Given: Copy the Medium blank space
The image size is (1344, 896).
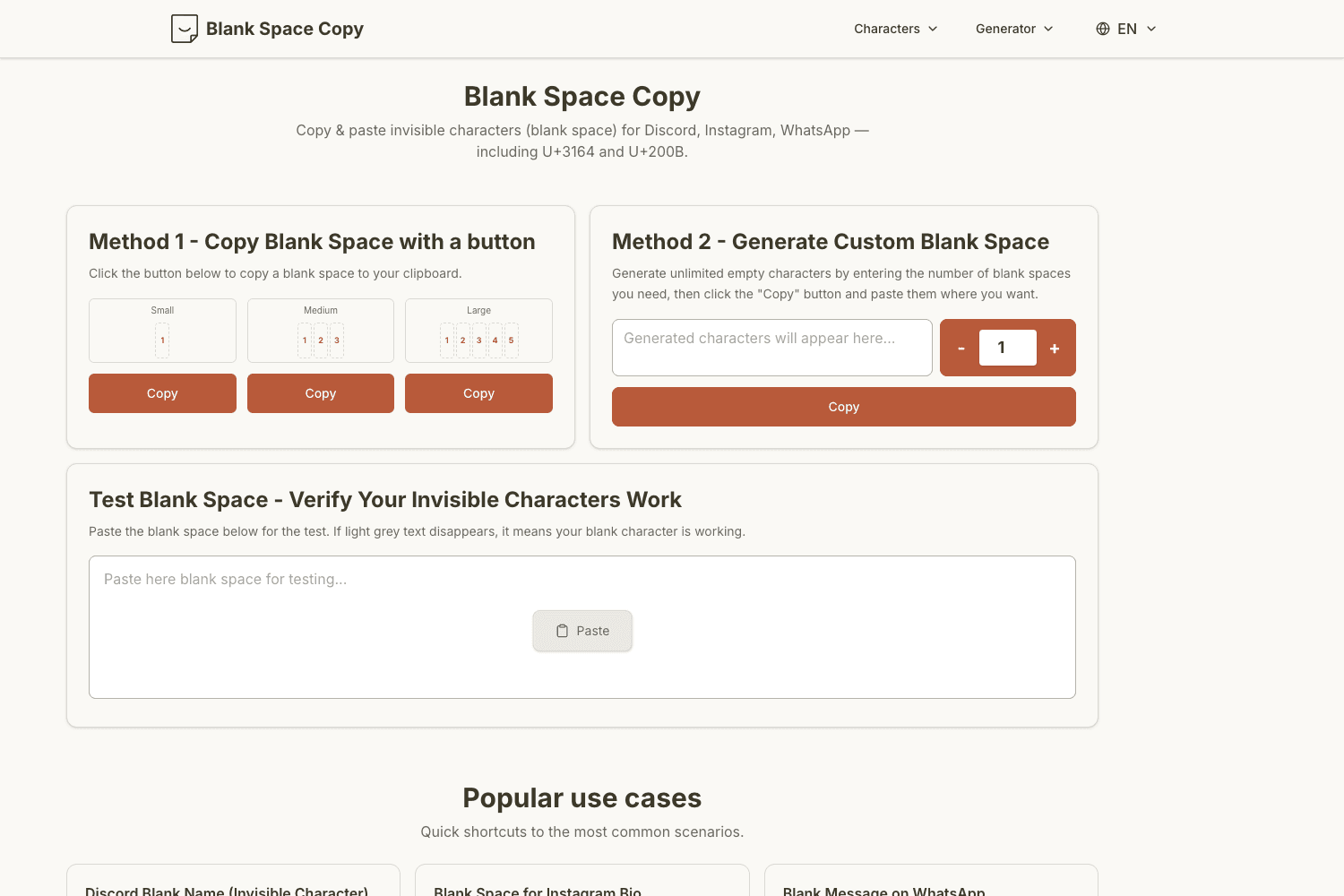Looking at the screenshot, I should click(x=321, y=393).
